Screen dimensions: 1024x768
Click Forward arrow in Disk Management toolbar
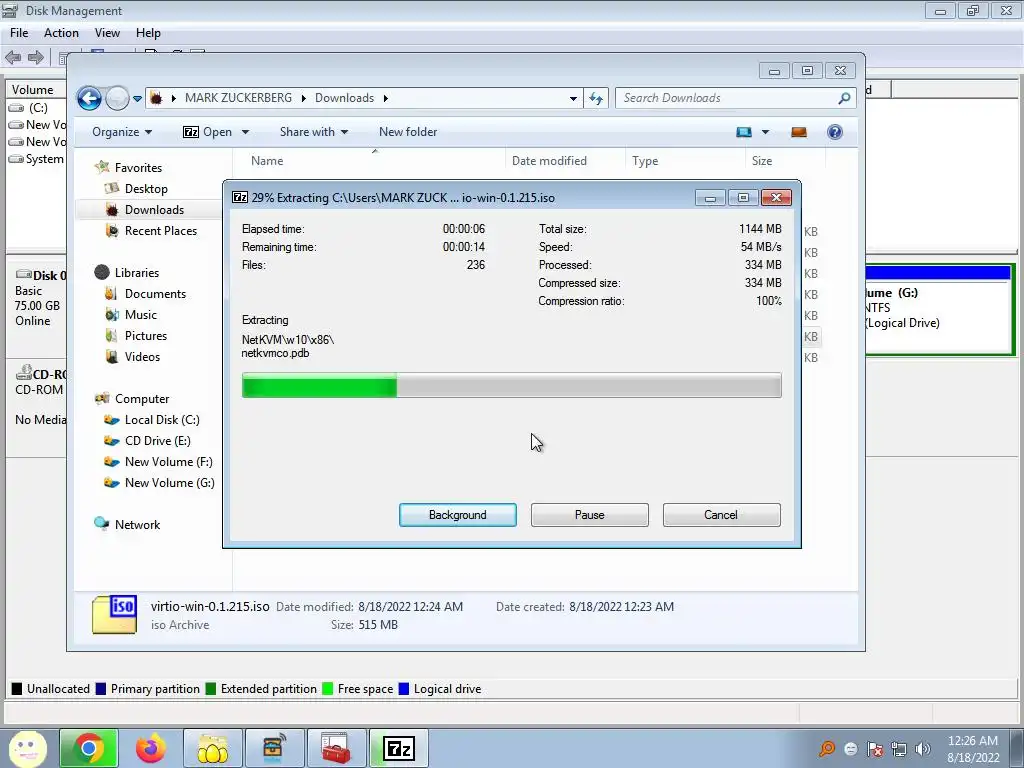[x=36, y=57]
